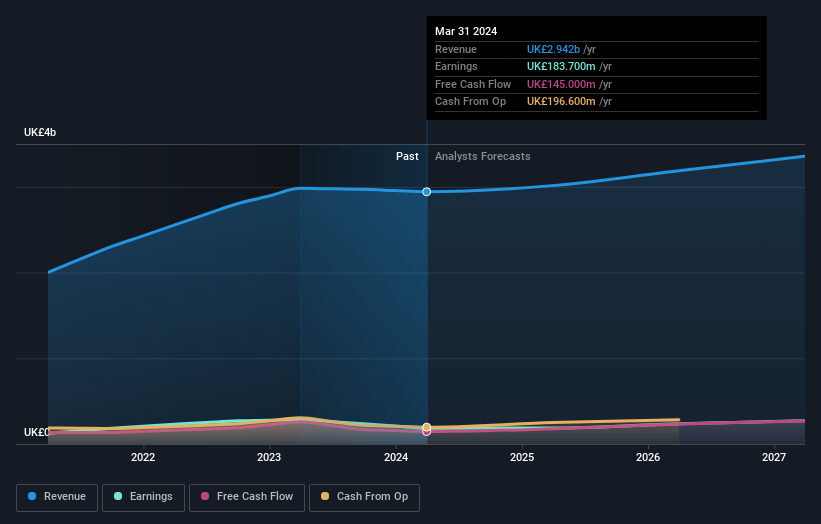The height and width of the screenshot is (524, 821).
Task: Click the 2023 x-axis label
Action: tap(269, 458)
